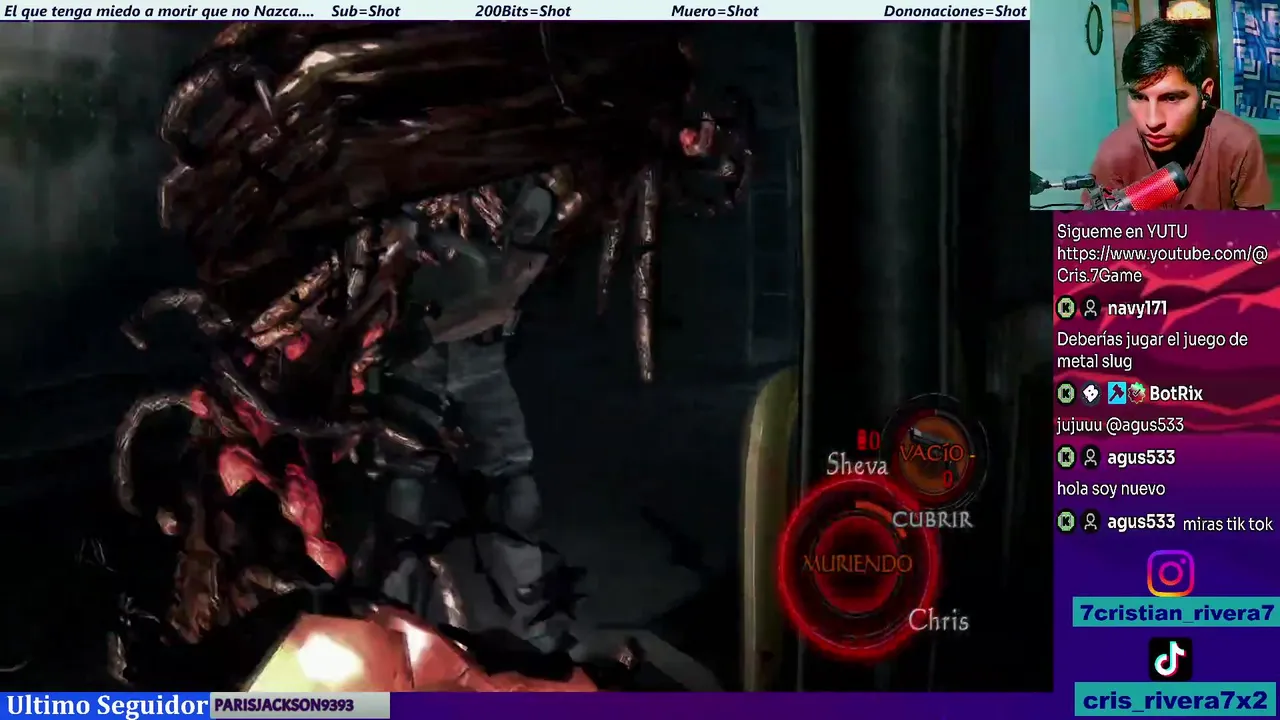Click the cris_rivera7x2 TikTok handle
The height and width of the screenshot is (720, 1280).
click(x=1175, y=700)
